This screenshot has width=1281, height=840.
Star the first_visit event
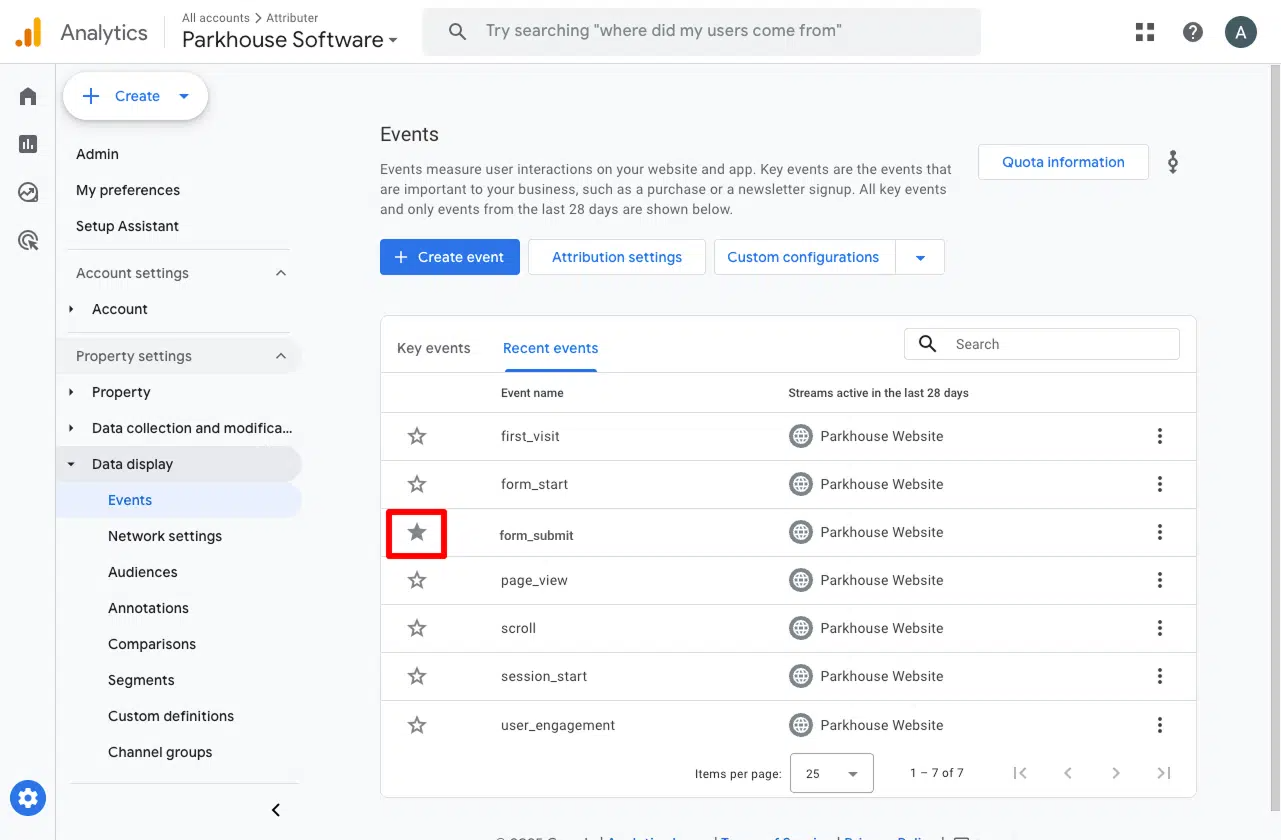tap(416, 436)
